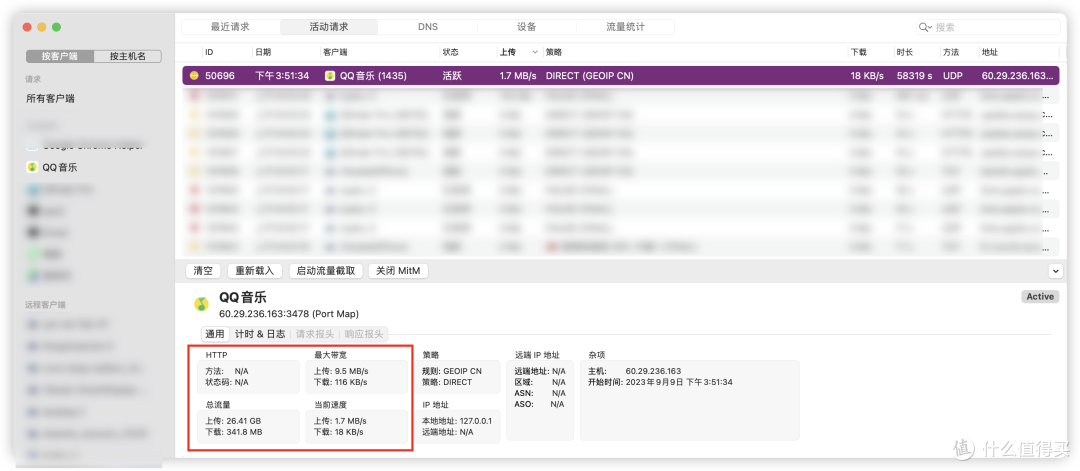Image resolution: width=1080 pixels, height=471 pixels.
Task: Switch to the 最近请求 tab
Action: pyautogui.click(x=230, y=27)
